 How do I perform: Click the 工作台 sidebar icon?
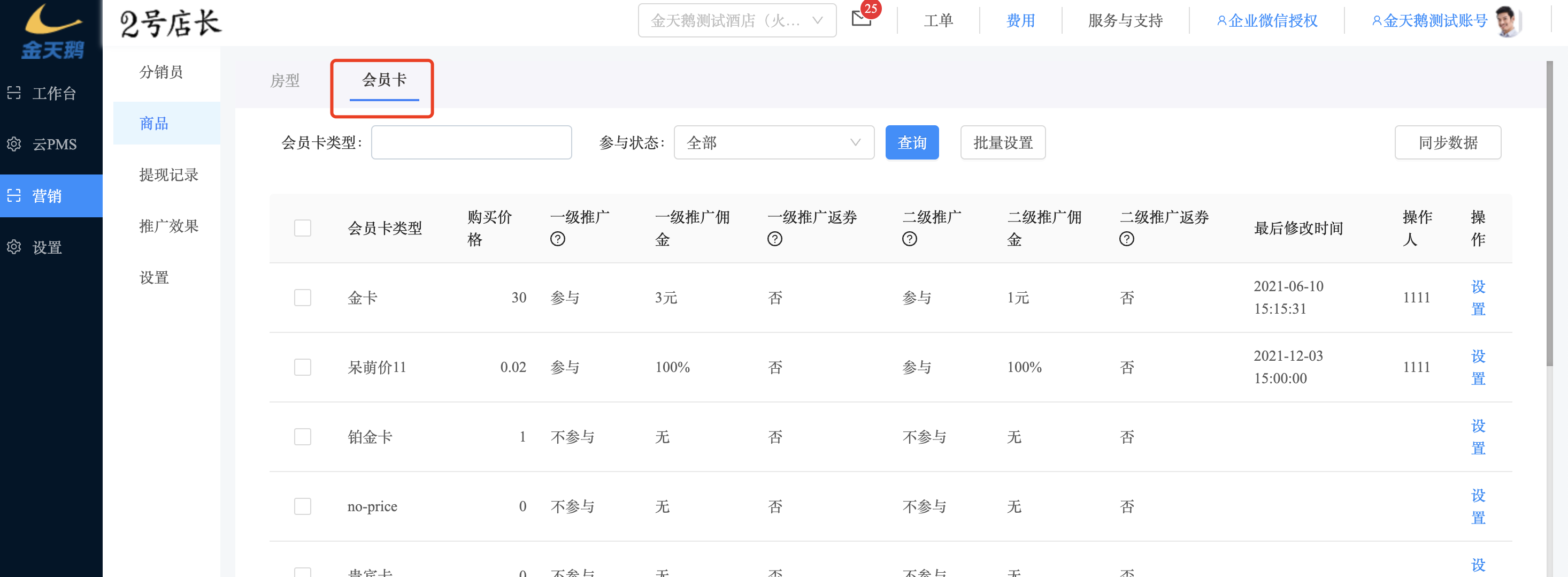[13, 93]
